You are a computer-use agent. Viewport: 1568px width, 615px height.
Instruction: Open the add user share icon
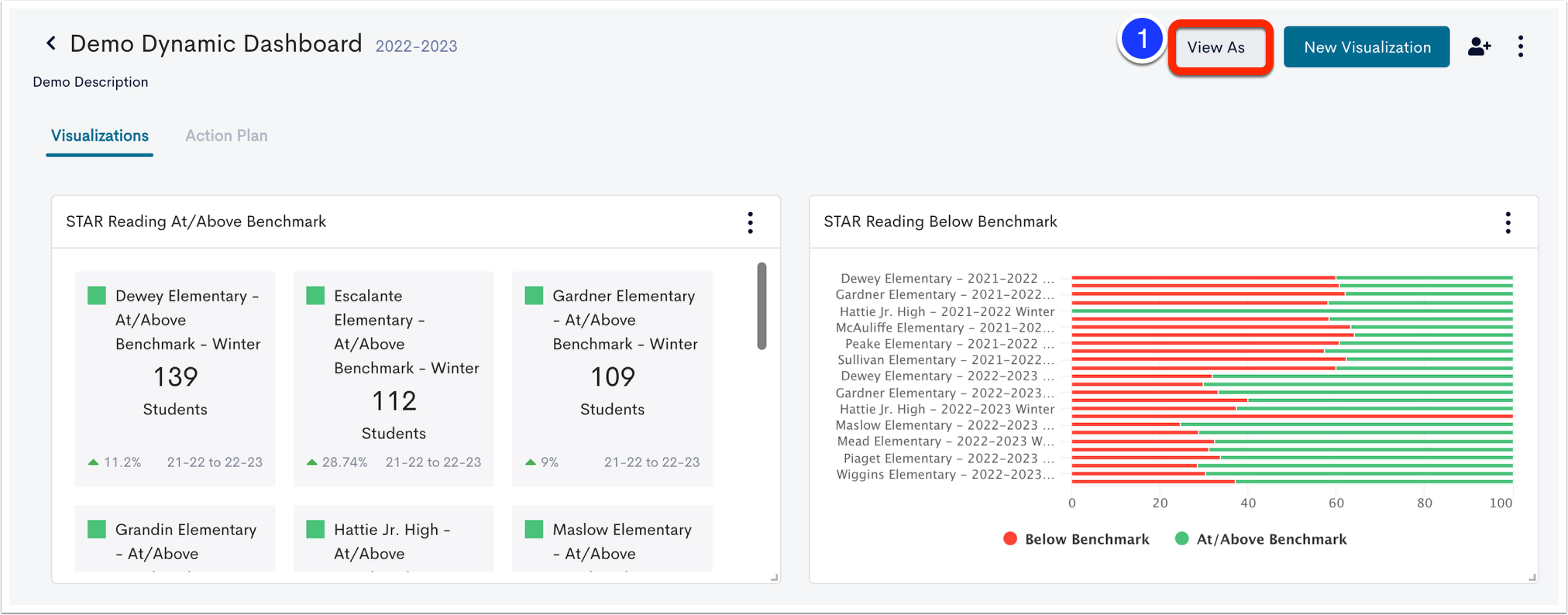pyautogui.click(x=1479, y=47)
